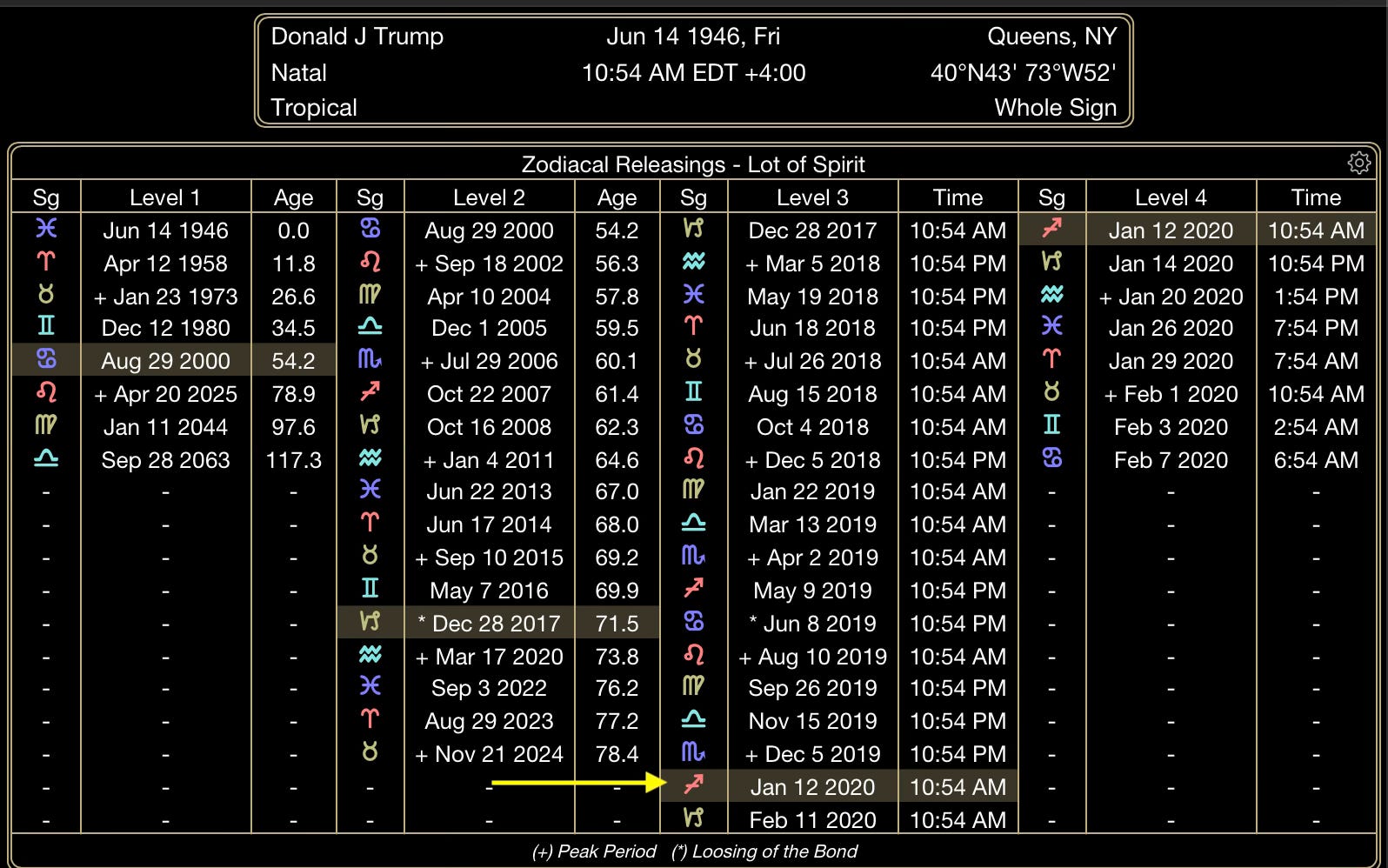Click the birth date Jun 14 1946, Fri
Viewport: 1388px width, 868px height.
pos(693,37)
